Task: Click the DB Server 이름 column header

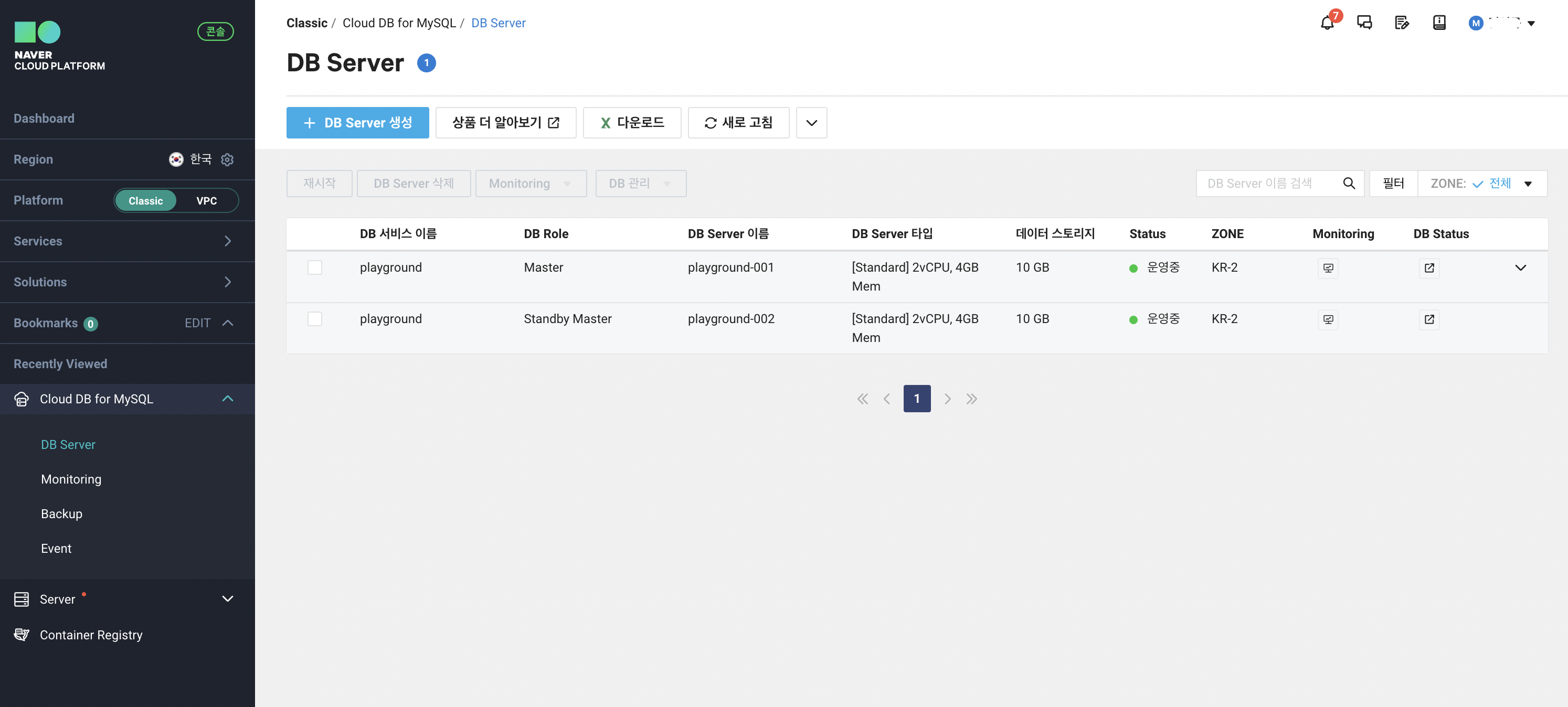Action: click(728, 234)
